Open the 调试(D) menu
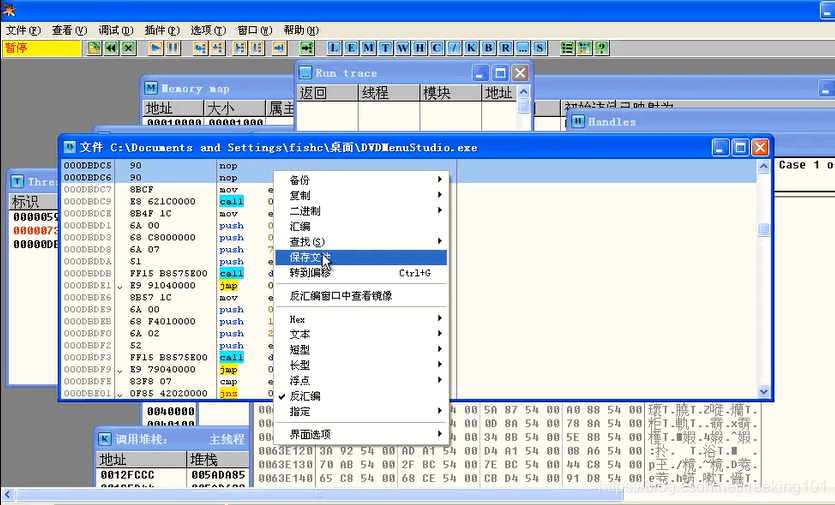The height and width of the screenshot is (505, 835). pyautogui.click(x=116, y=30)
